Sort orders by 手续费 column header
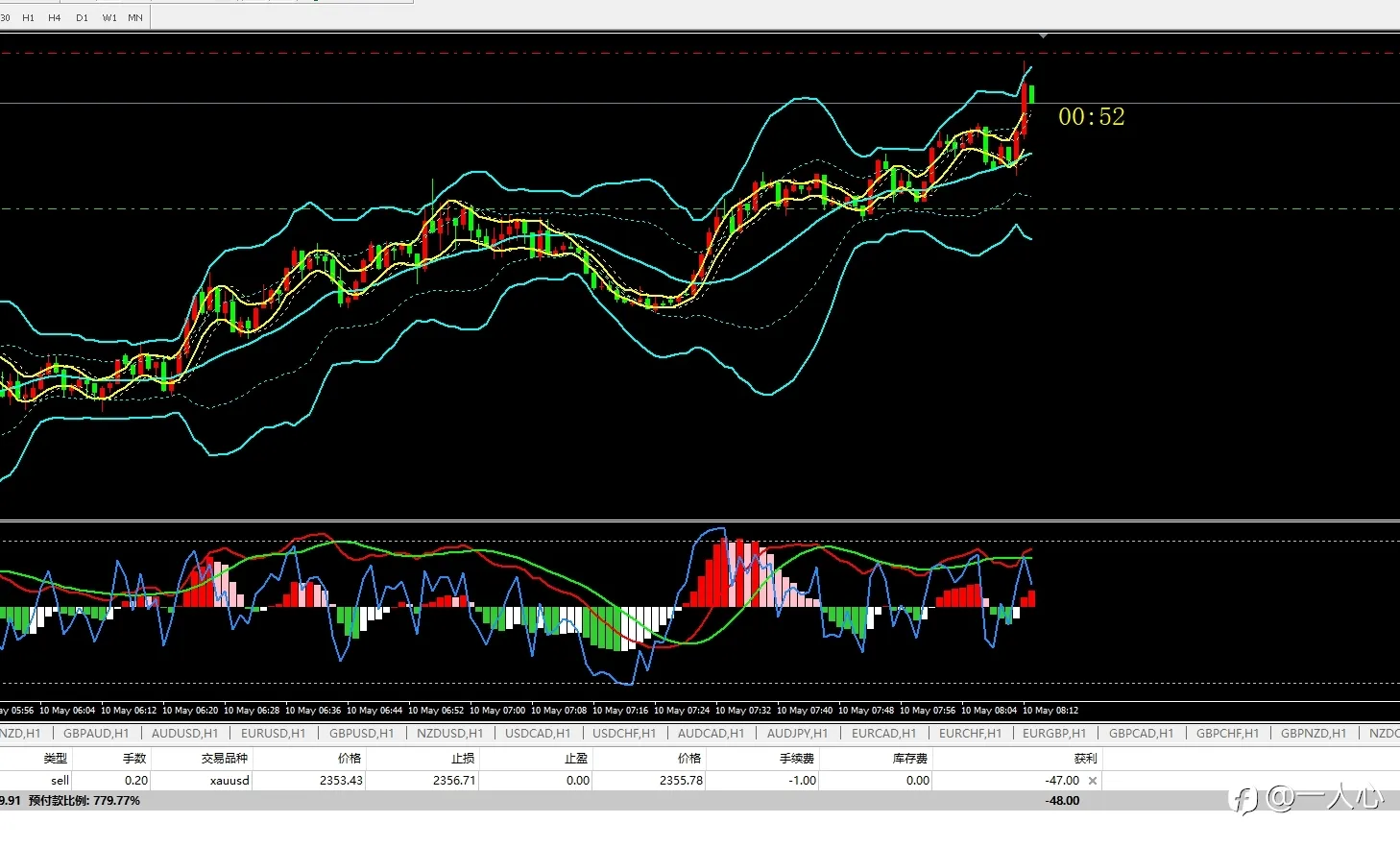 pyautogui.click(x=797, y=759)
